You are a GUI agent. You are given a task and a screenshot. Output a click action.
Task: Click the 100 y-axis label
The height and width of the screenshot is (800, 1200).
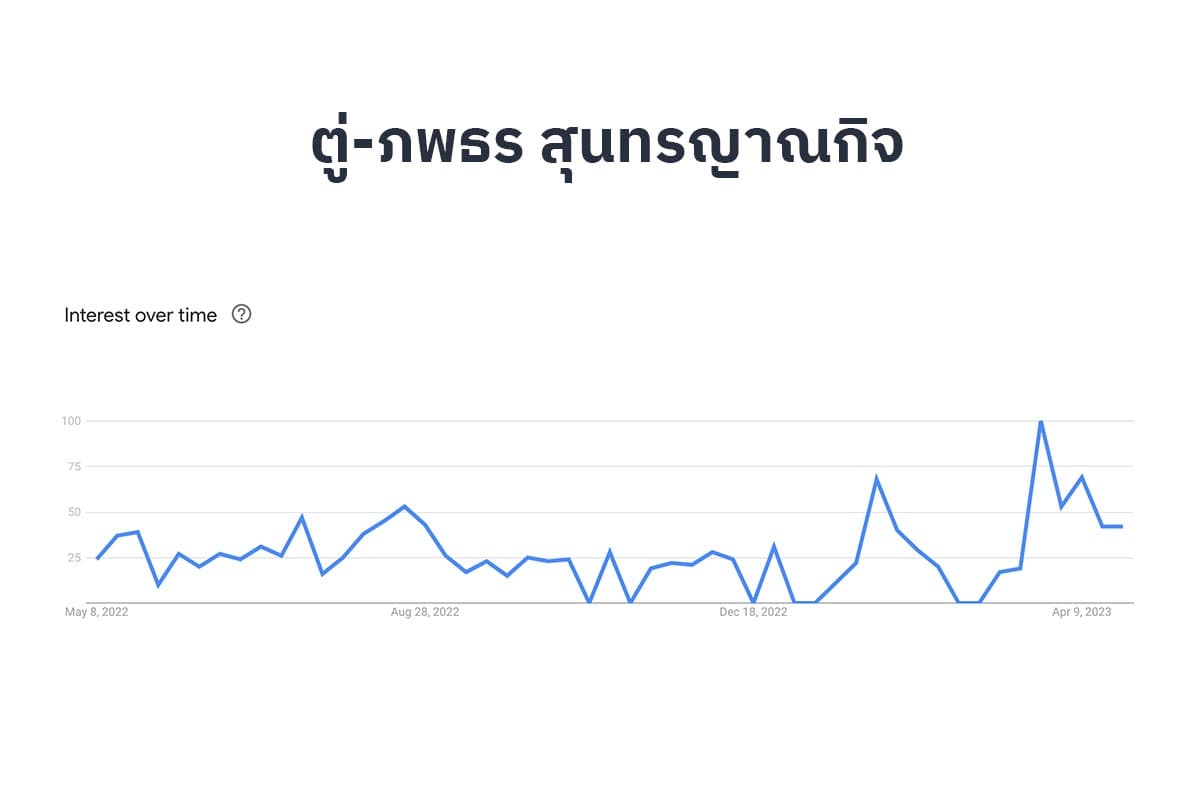(x=70, y=421)
